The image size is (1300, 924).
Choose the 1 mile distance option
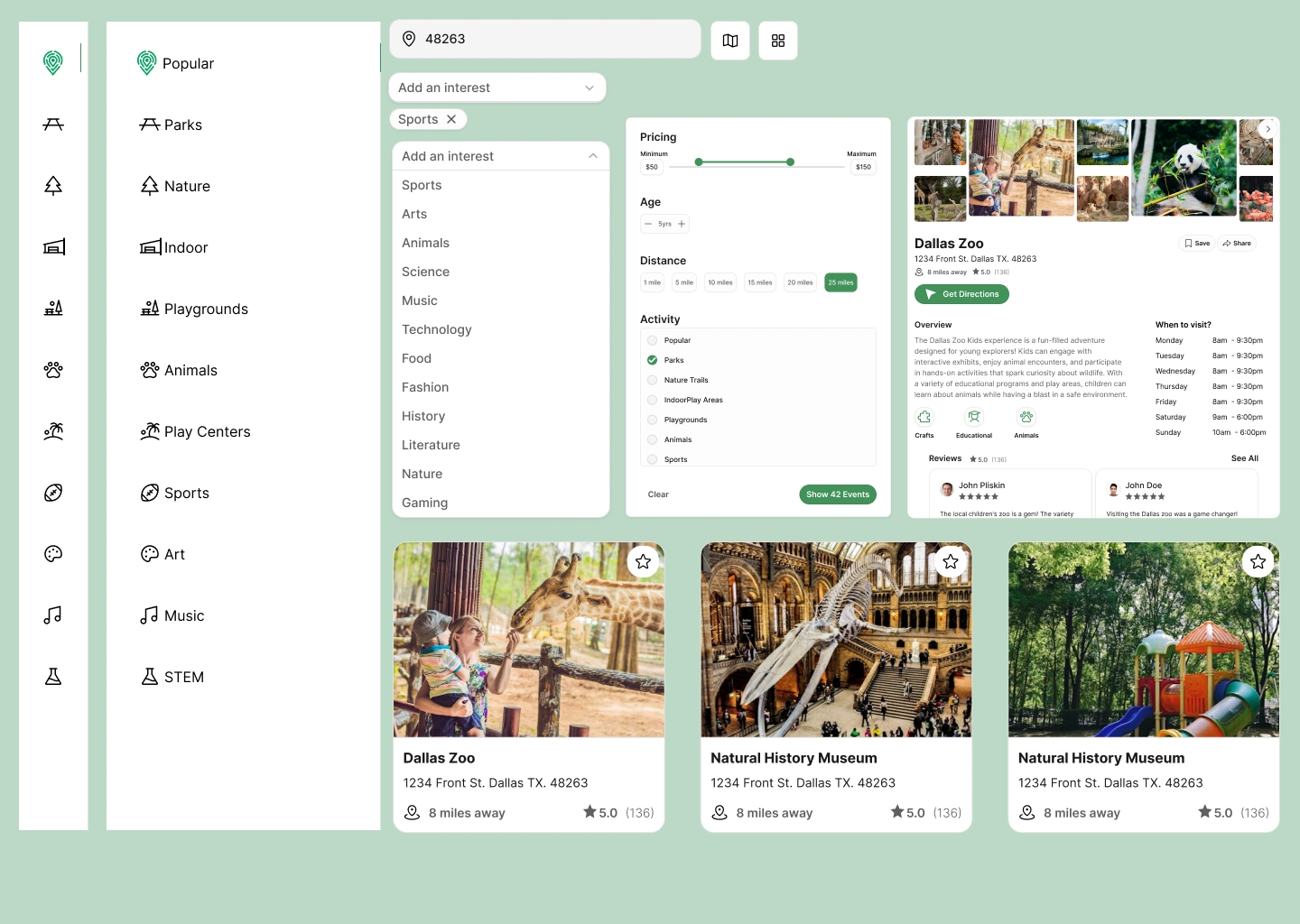[x=652, y=282]
